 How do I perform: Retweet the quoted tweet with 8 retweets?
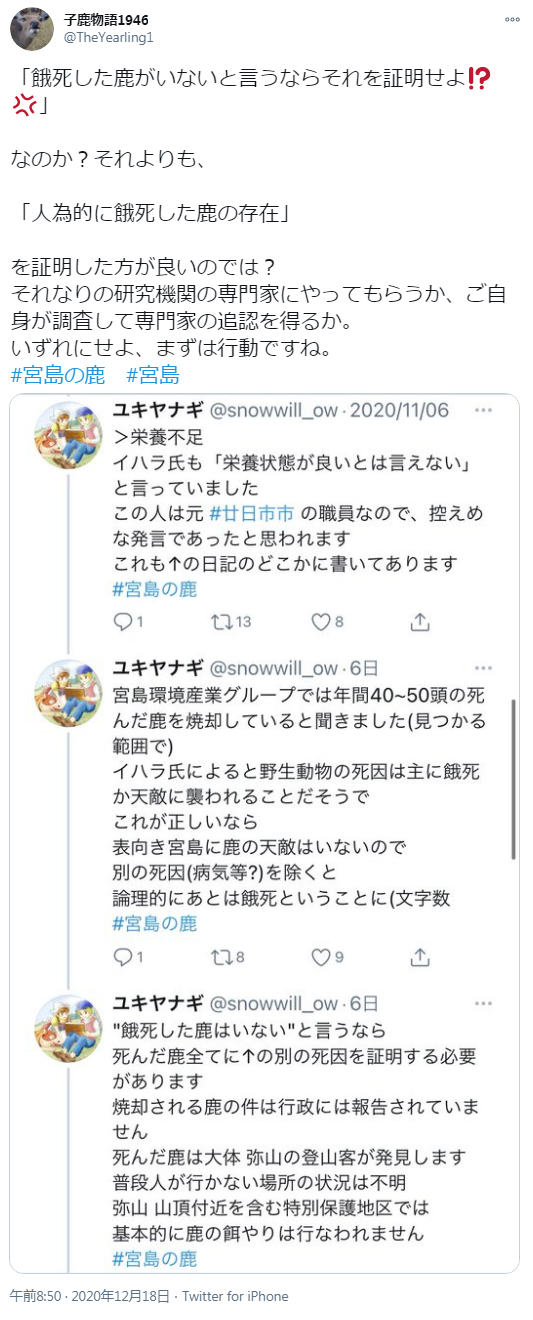click(x=228, y=957)
